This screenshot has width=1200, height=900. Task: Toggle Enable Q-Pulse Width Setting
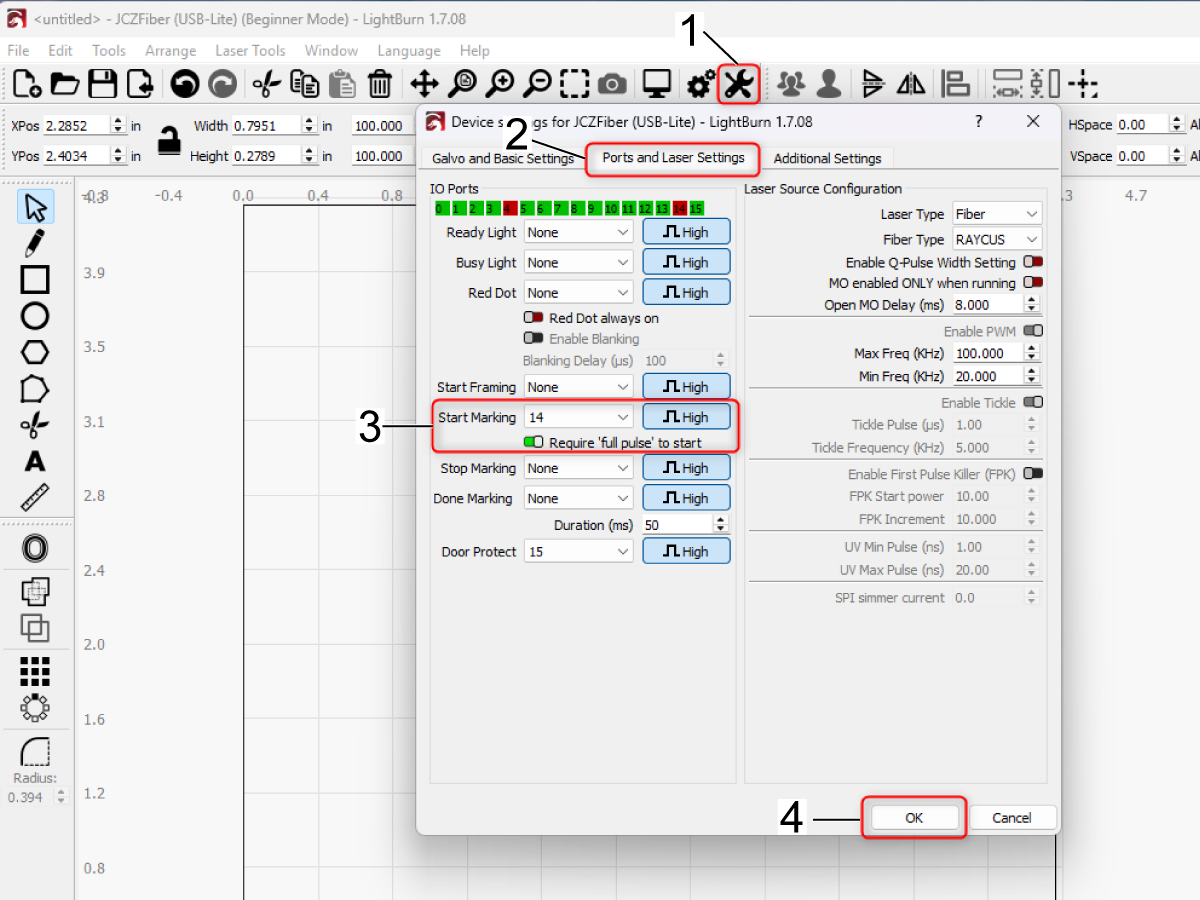tap(1033, 262)
